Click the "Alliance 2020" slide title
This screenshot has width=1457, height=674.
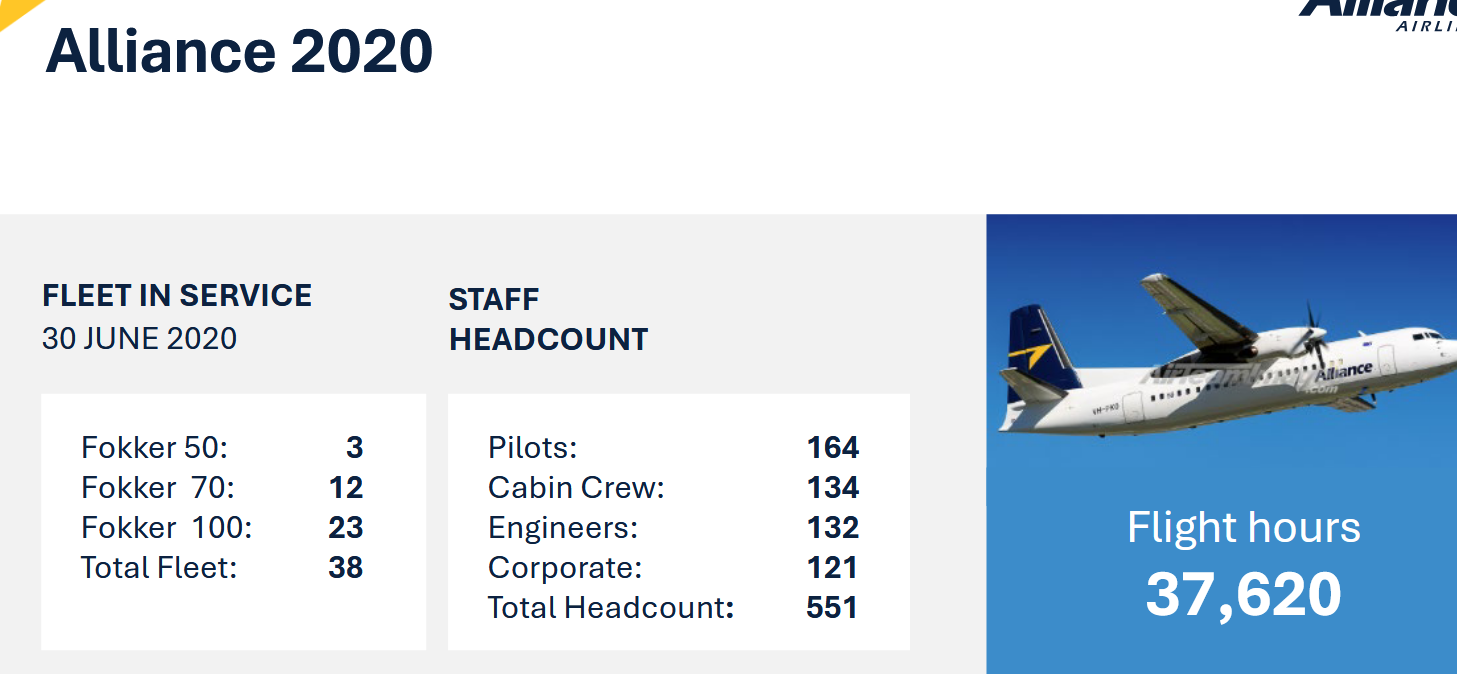tap(239, 51)
